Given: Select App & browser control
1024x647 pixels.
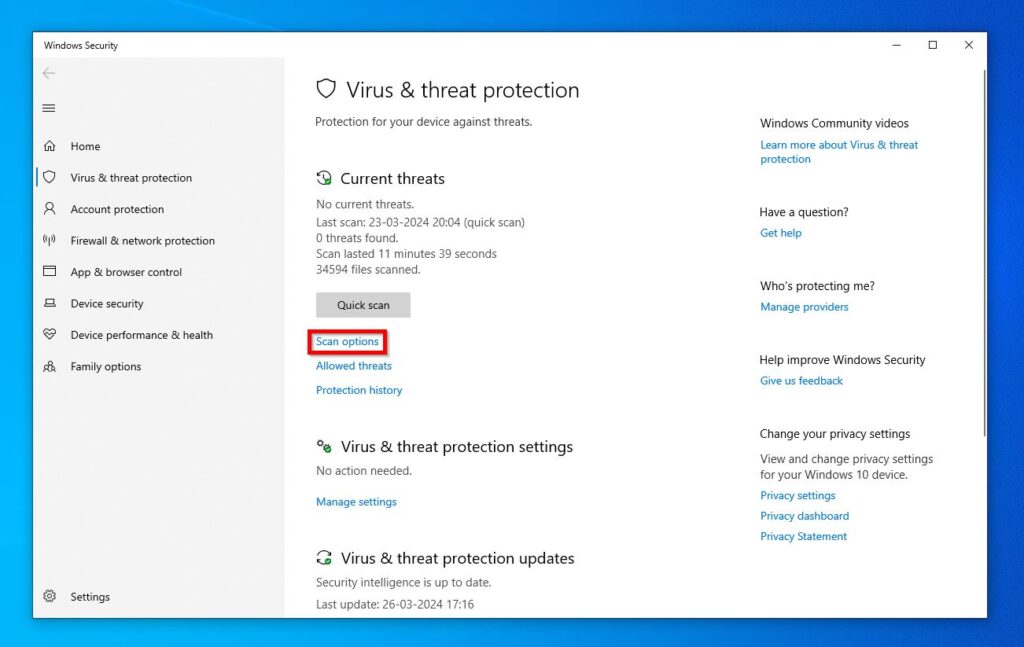Looking at the screenshot, I should 126,272.
